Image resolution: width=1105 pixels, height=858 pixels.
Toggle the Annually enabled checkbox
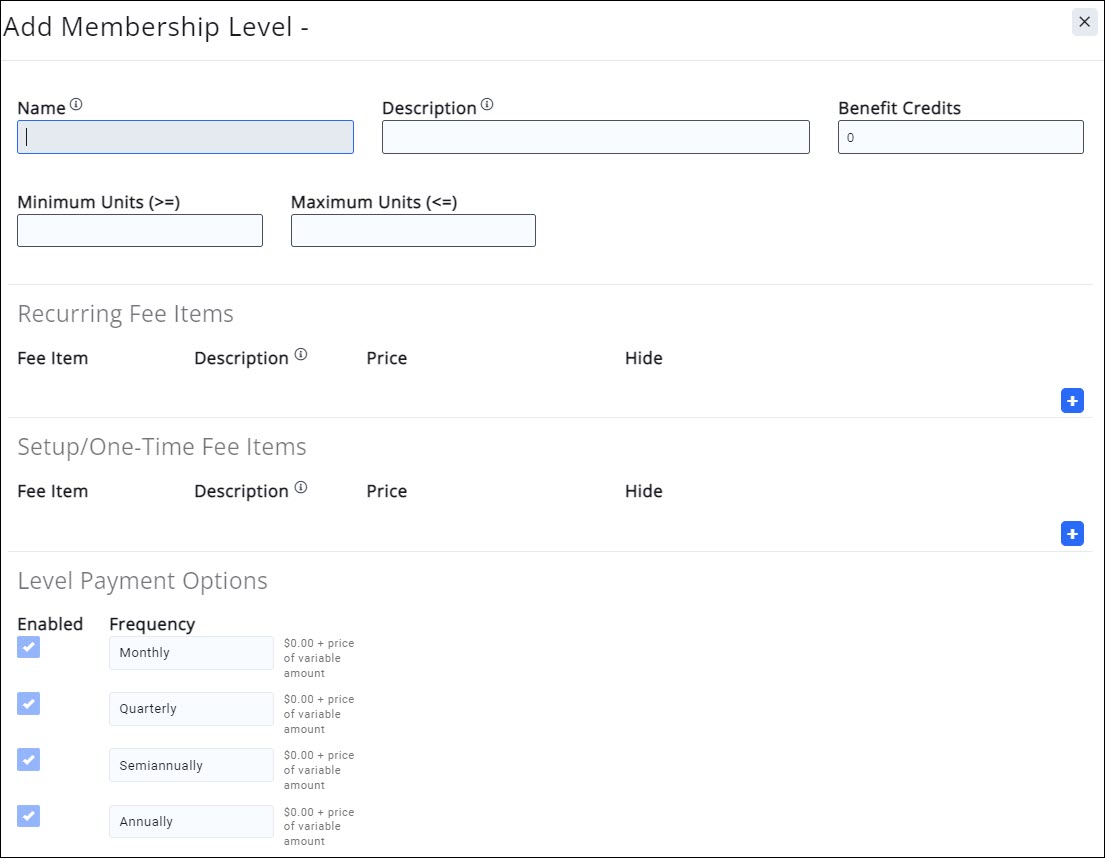(29, 817)
